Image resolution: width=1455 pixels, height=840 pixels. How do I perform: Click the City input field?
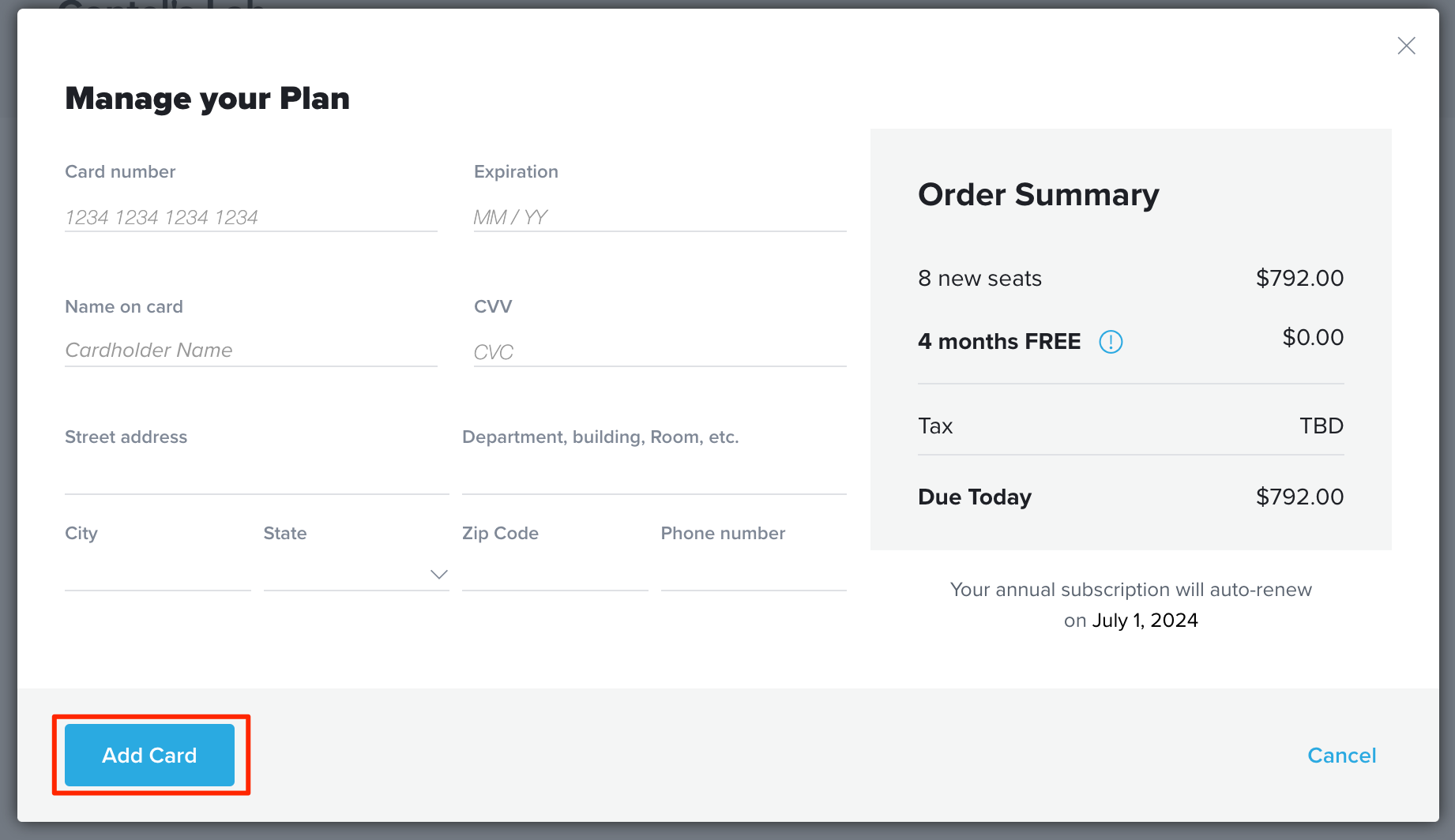click(x=158, y=574)
